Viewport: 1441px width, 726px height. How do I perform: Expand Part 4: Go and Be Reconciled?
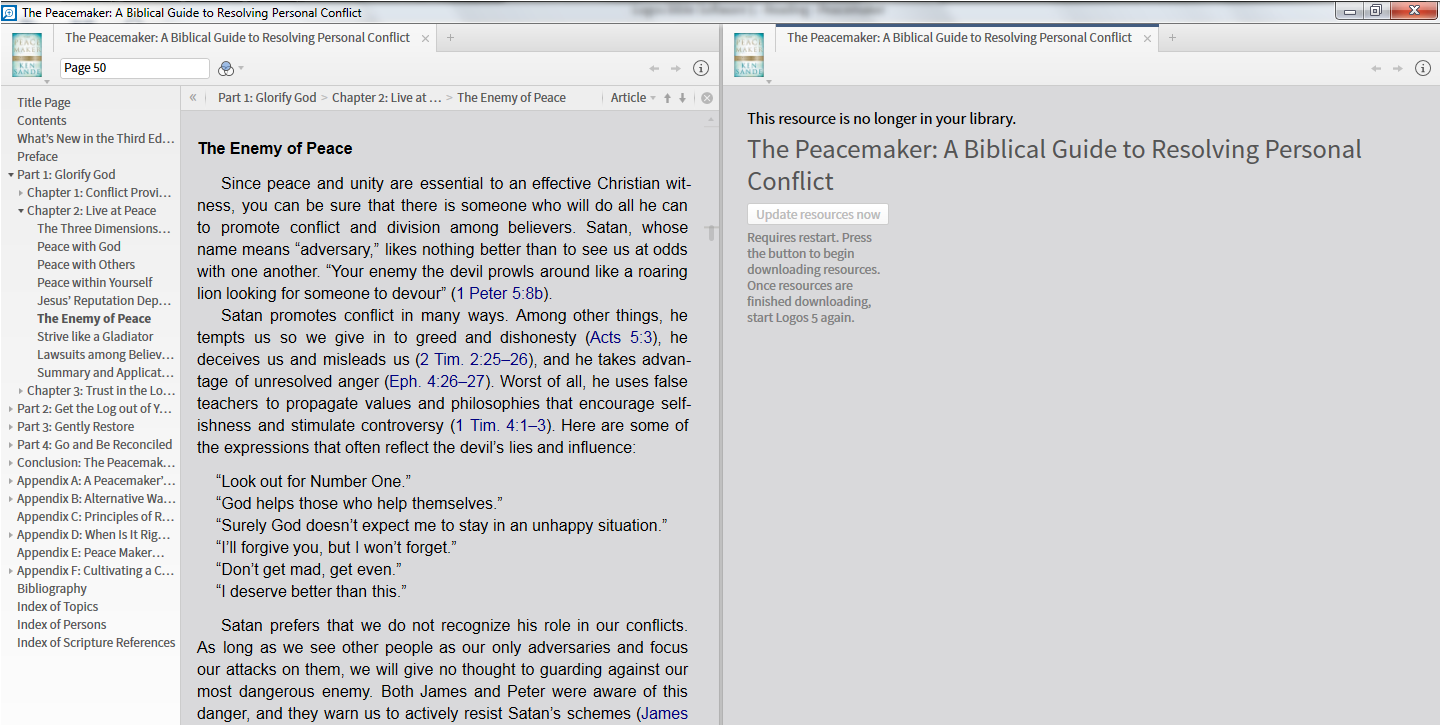point(11,445)
